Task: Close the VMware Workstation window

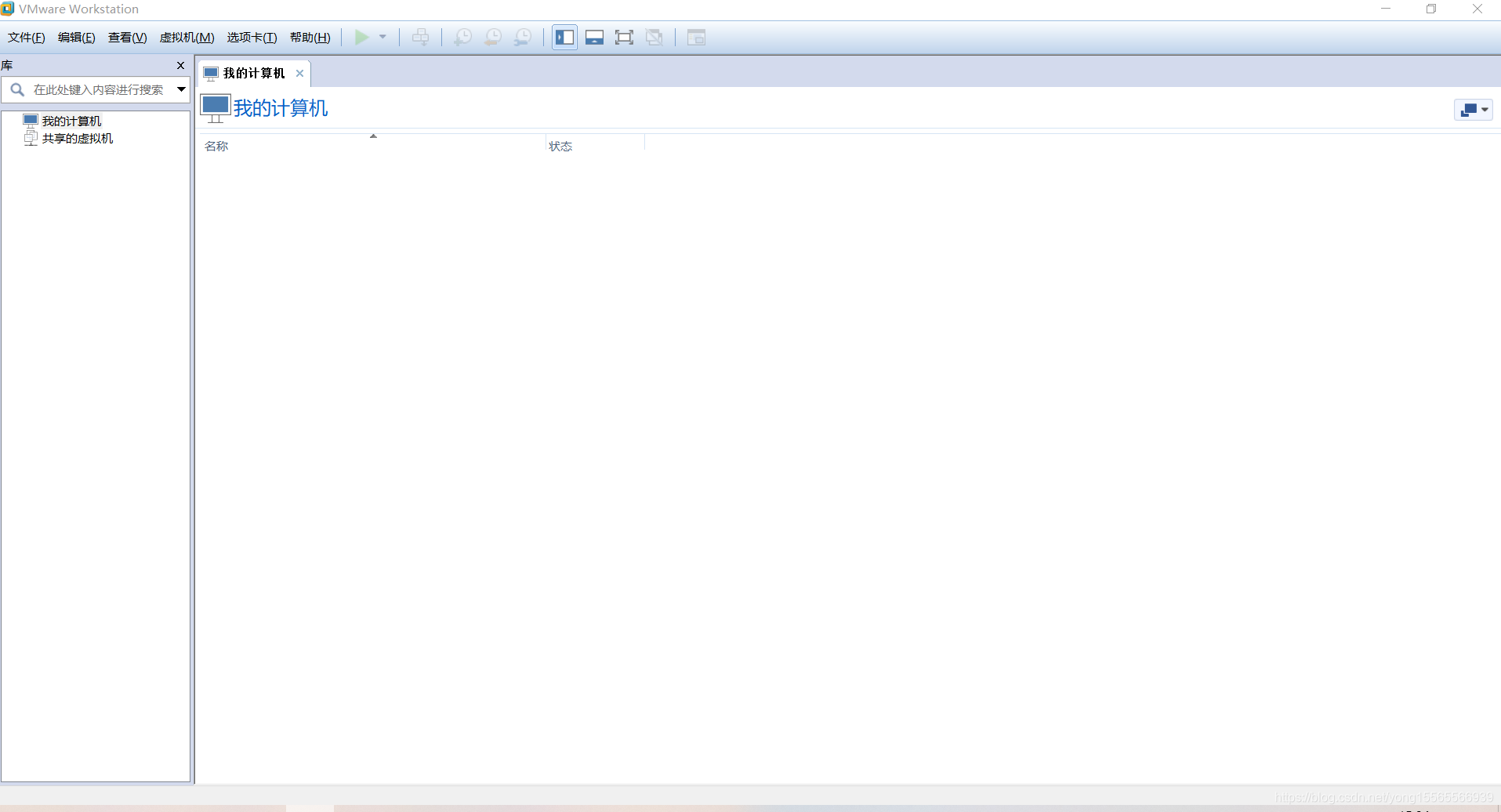Action: 1477,9
